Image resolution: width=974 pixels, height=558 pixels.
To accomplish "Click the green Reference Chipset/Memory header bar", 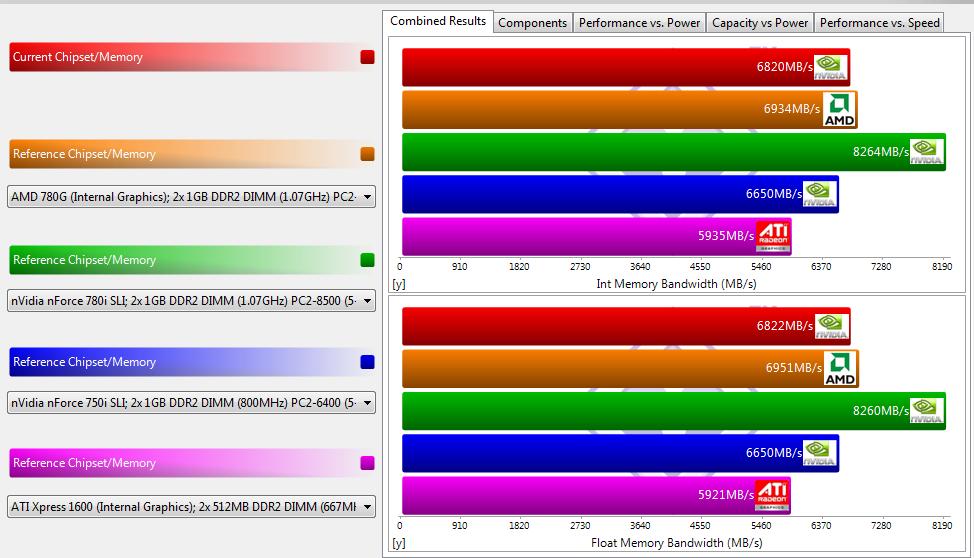I will [x=192, y=260].
